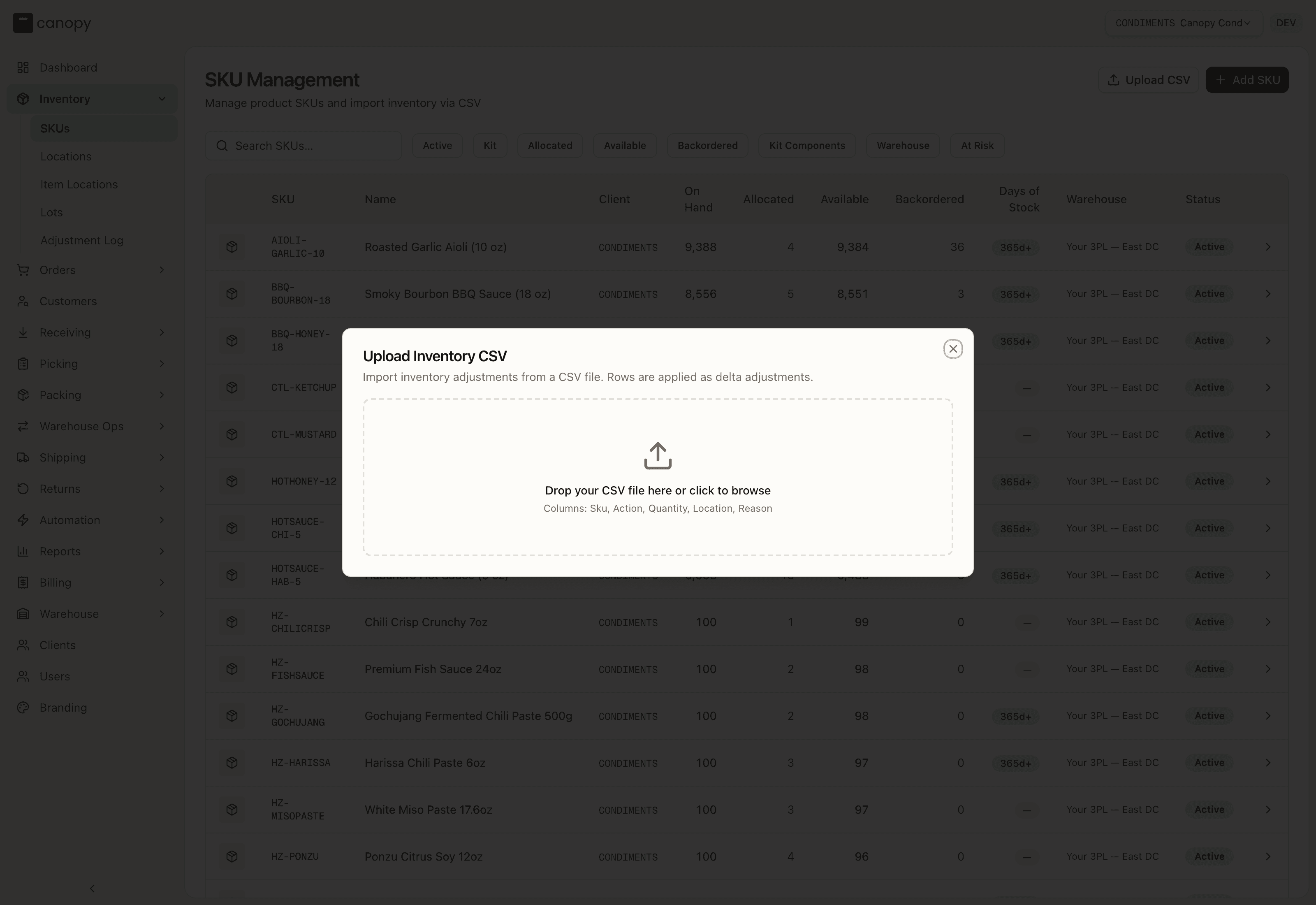Click the Customers person icon

23,301
